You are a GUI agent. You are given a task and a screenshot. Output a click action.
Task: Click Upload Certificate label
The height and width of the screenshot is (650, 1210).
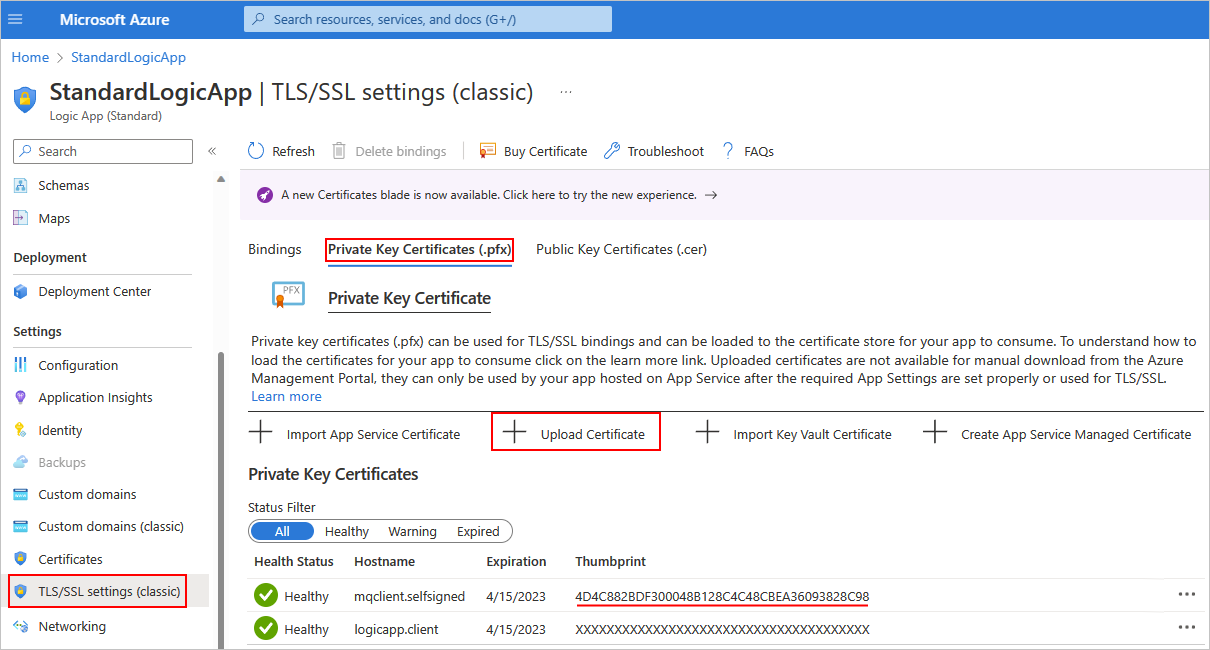(593, 434)
